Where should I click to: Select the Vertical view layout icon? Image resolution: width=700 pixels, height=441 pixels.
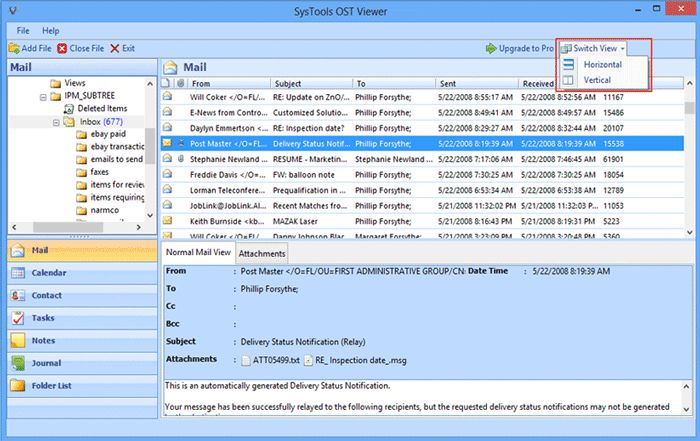tap(568, 80)
